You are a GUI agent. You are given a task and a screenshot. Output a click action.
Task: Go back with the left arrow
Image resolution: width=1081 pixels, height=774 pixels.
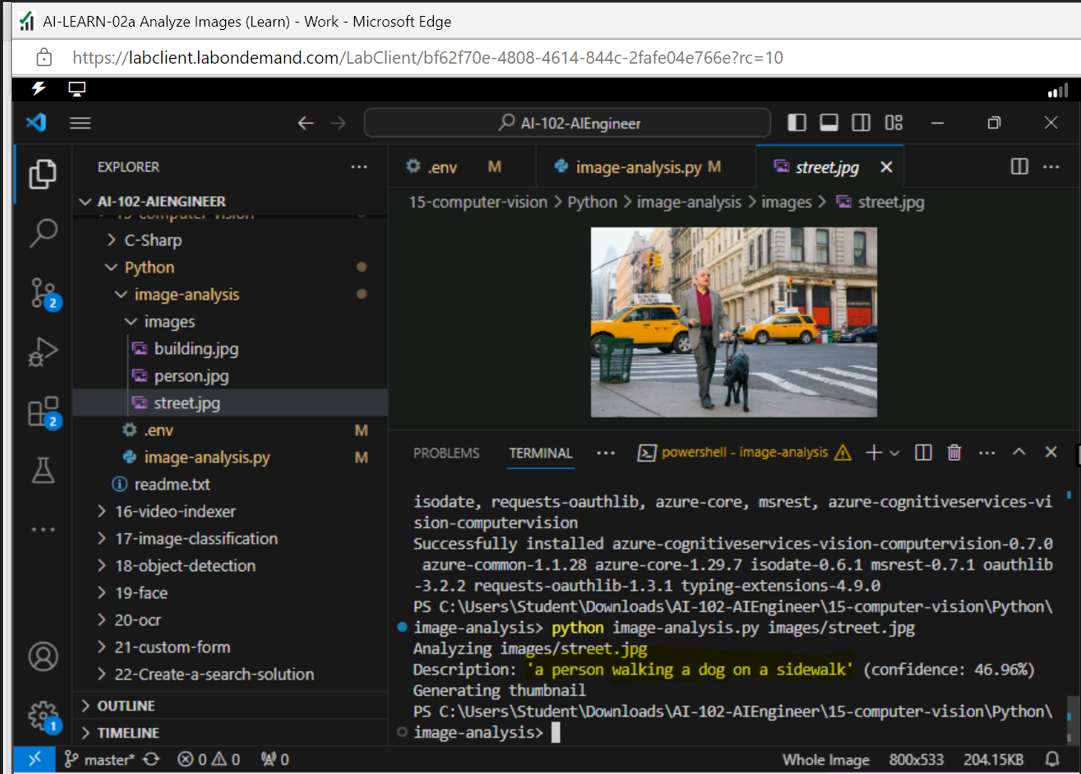[x=305, y=123]
